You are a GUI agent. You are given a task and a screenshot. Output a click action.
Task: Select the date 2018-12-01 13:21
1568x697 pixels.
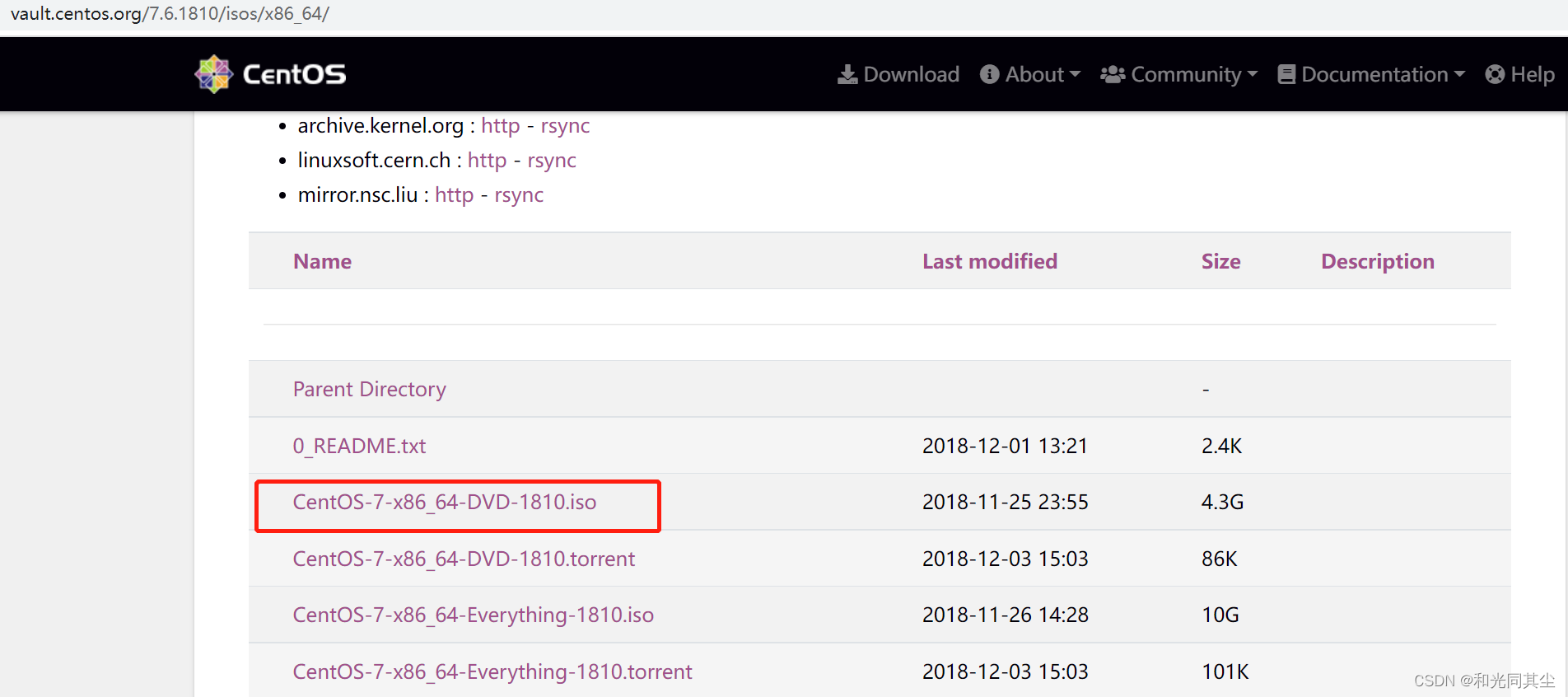tap(1005, 446)
